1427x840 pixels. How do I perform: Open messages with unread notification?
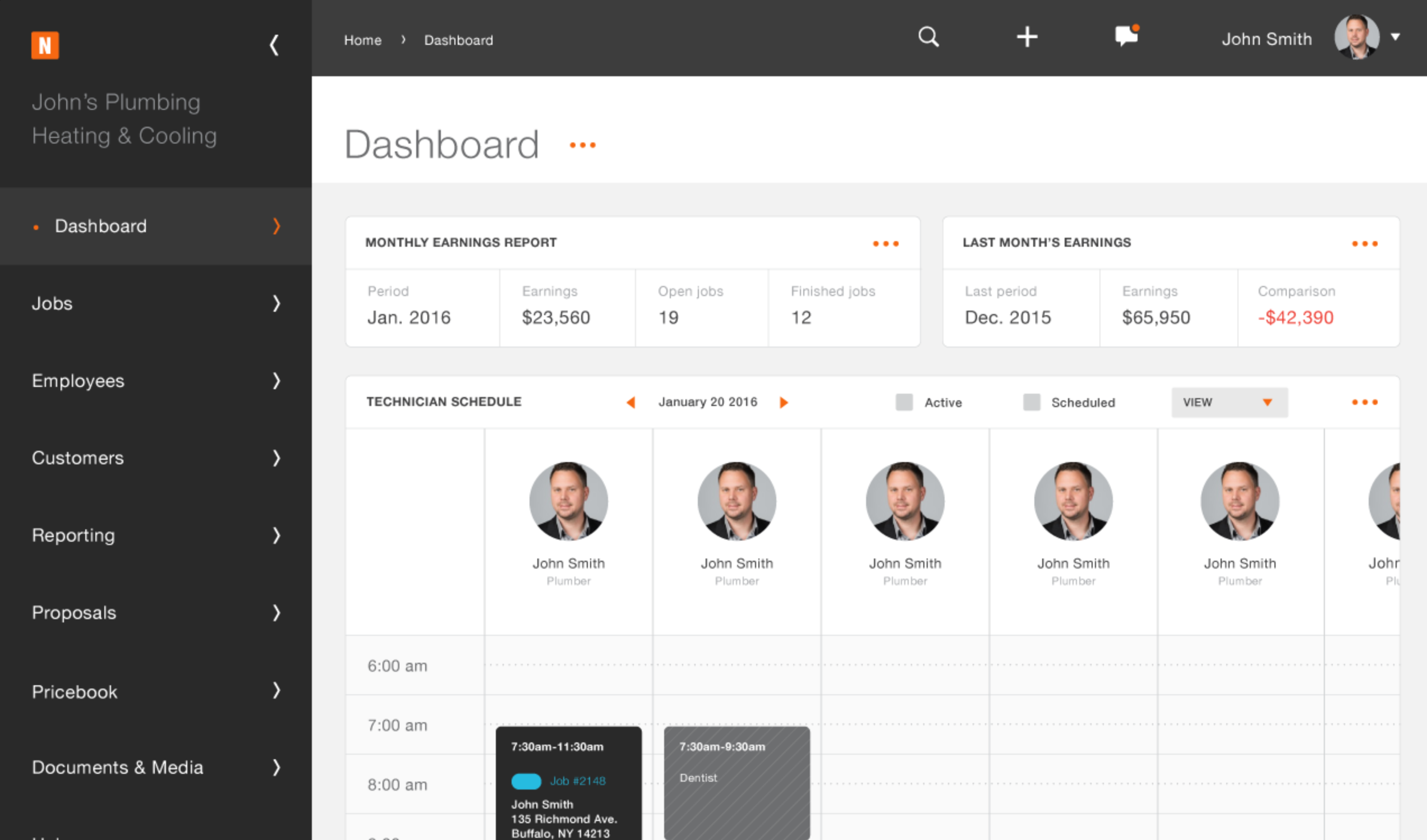click(1125, 37)
